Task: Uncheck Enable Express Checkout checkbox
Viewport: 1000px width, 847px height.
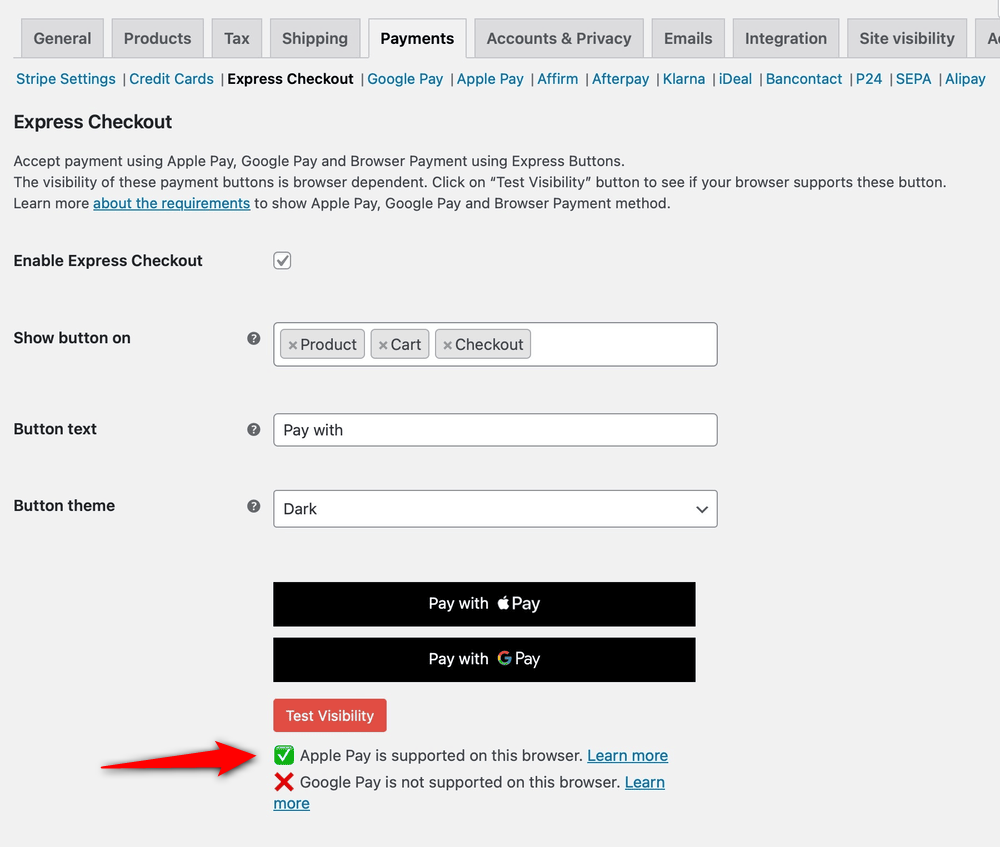Action: coord(282,260)
